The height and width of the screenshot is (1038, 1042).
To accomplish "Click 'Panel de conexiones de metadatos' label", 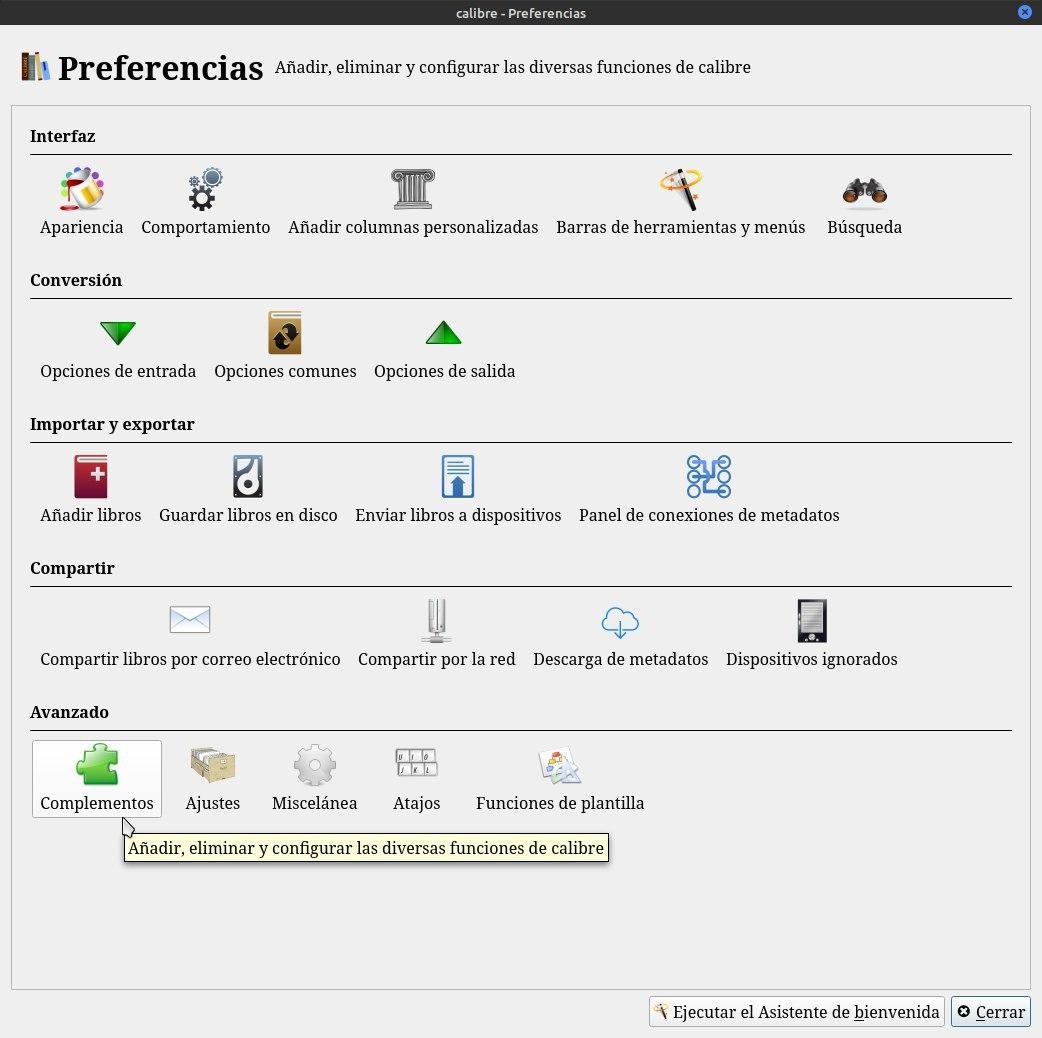I will coord(709,515).
